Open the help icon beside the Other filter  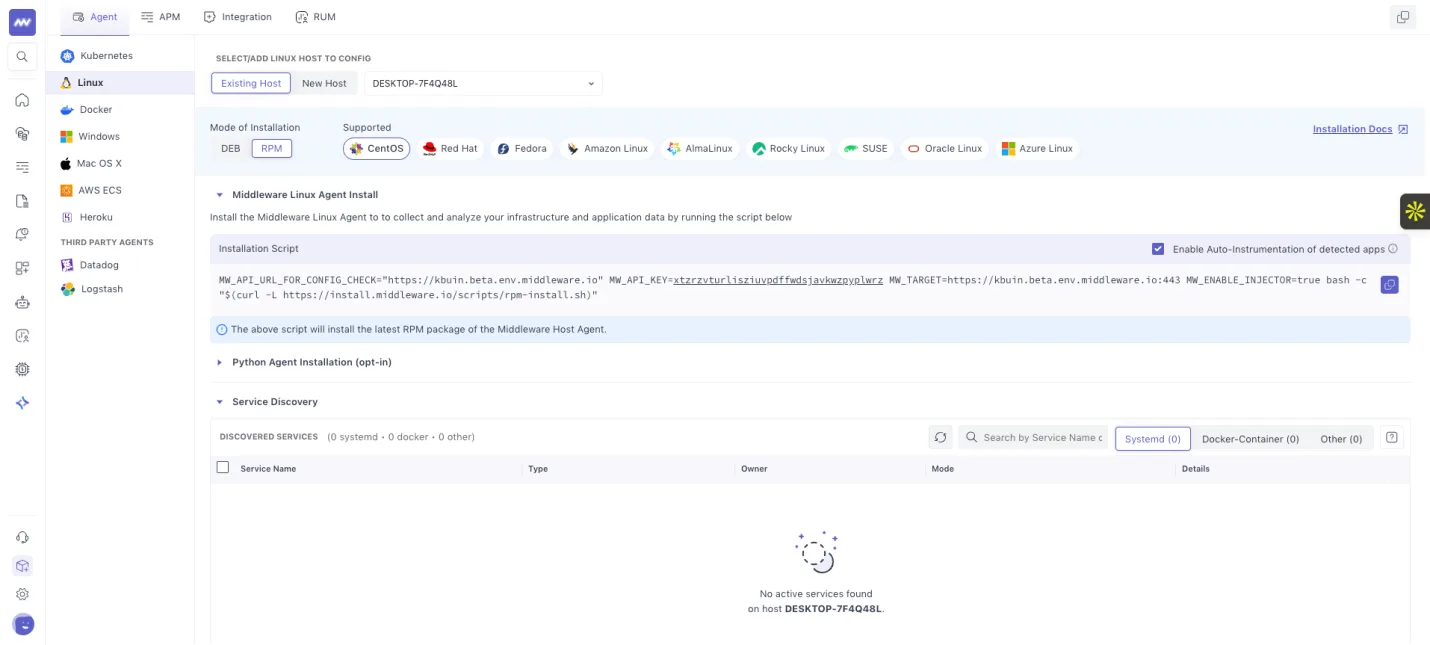(1391, 438)
